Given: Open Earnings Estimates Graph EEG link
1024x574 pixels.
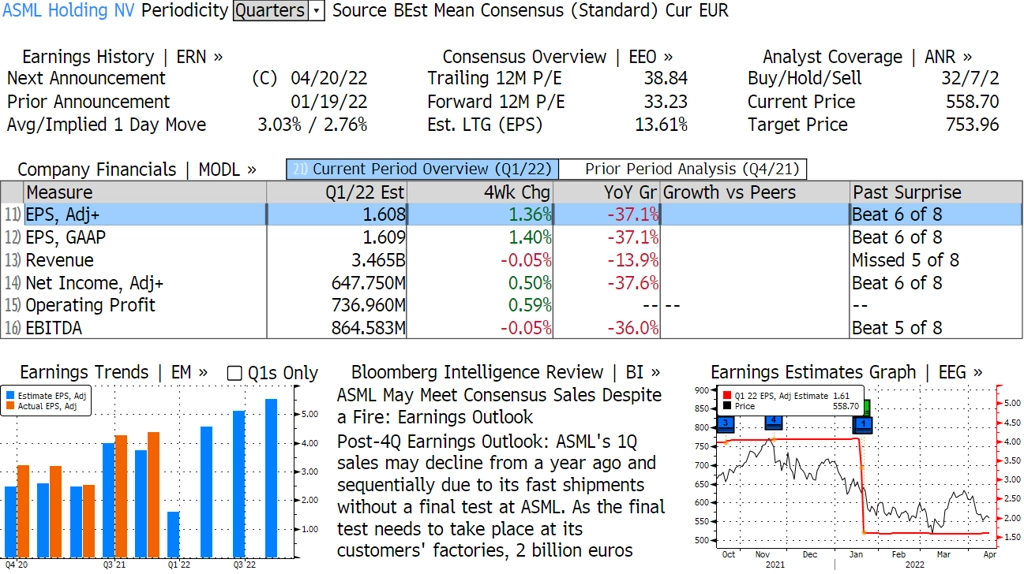Looking at the screenshot, I should 846,372.
